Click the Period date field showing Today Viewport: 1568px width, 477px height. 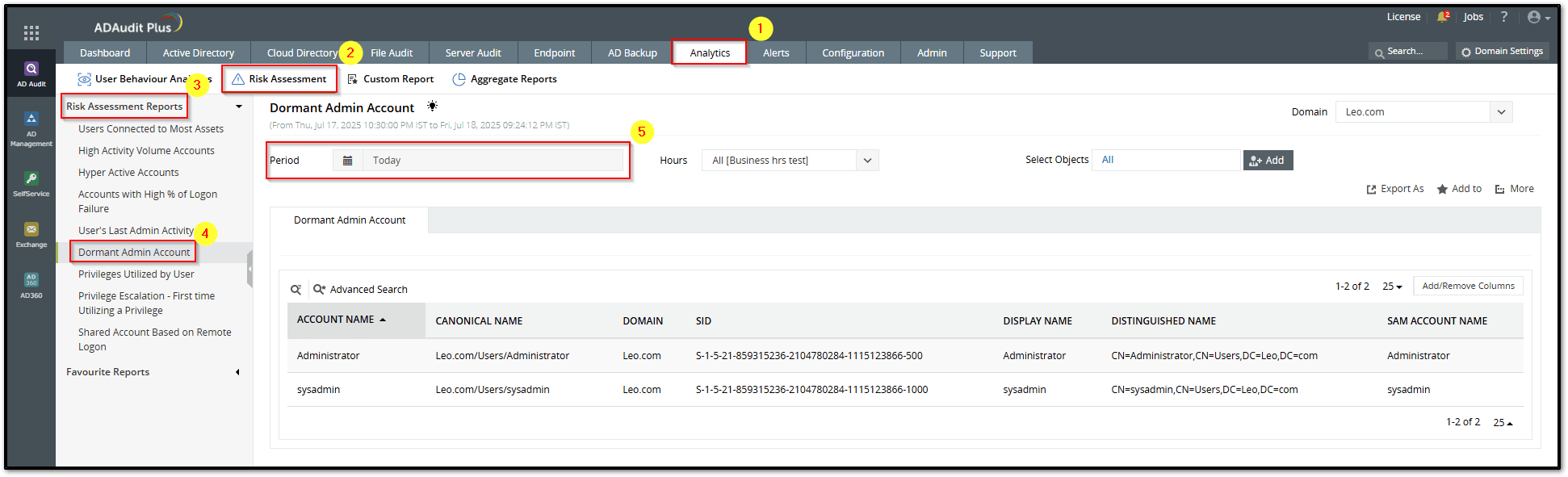pyautogui.click(x=493, y=161)
